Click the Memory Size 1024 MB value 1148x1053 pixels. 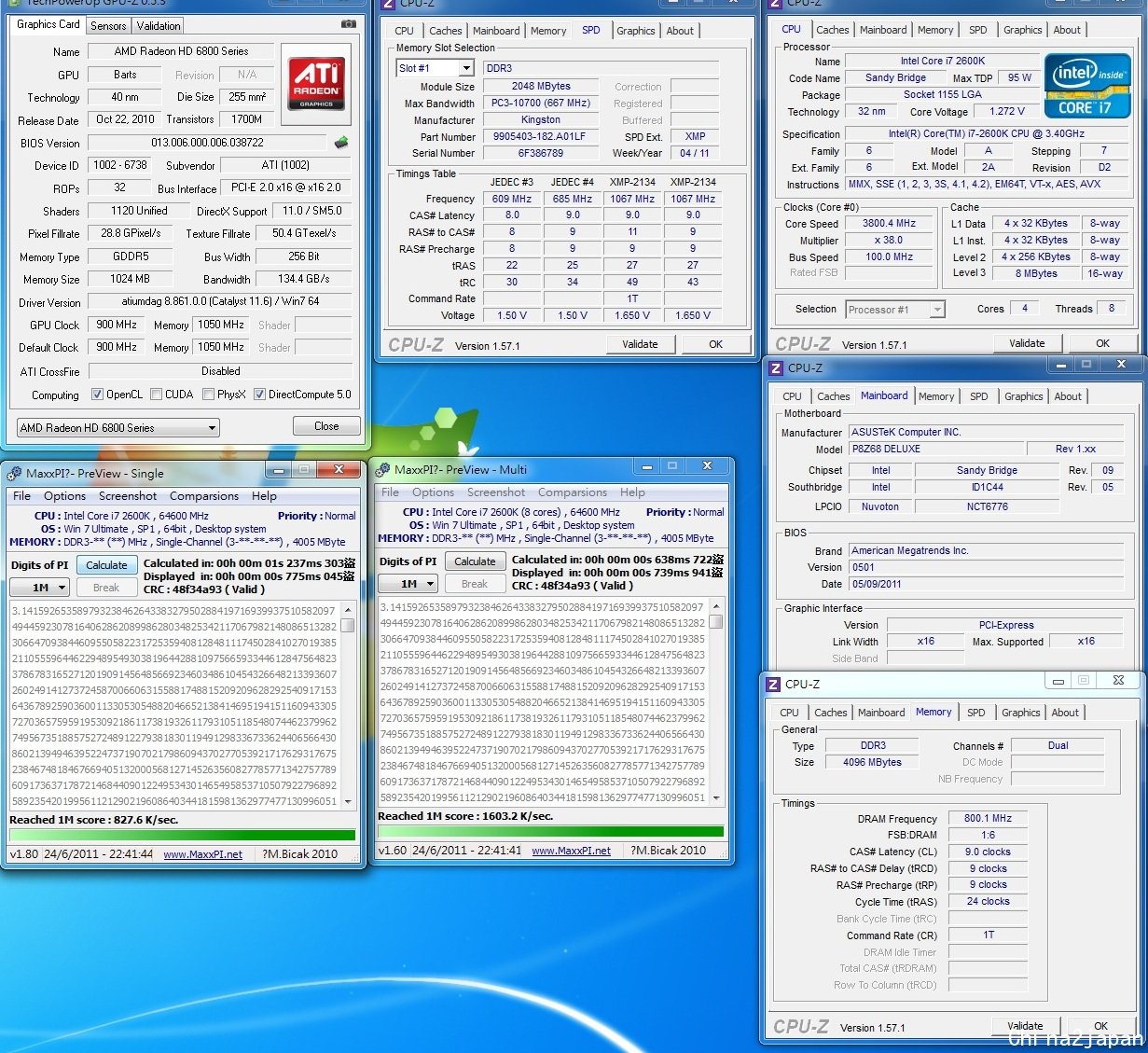click(130, 279)
